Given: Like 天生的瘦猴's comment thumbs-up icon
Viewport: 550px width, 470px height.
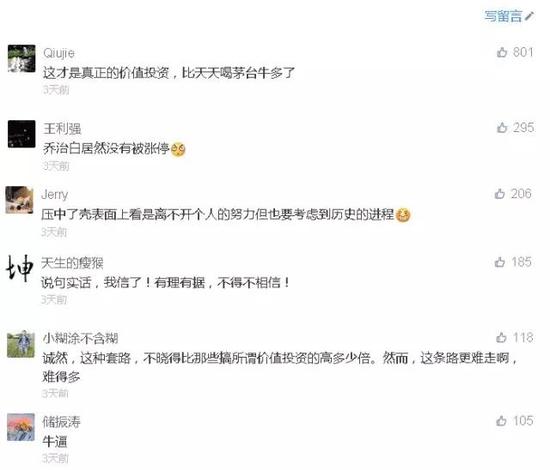Looking at the screenshot, I should [499, 262].
